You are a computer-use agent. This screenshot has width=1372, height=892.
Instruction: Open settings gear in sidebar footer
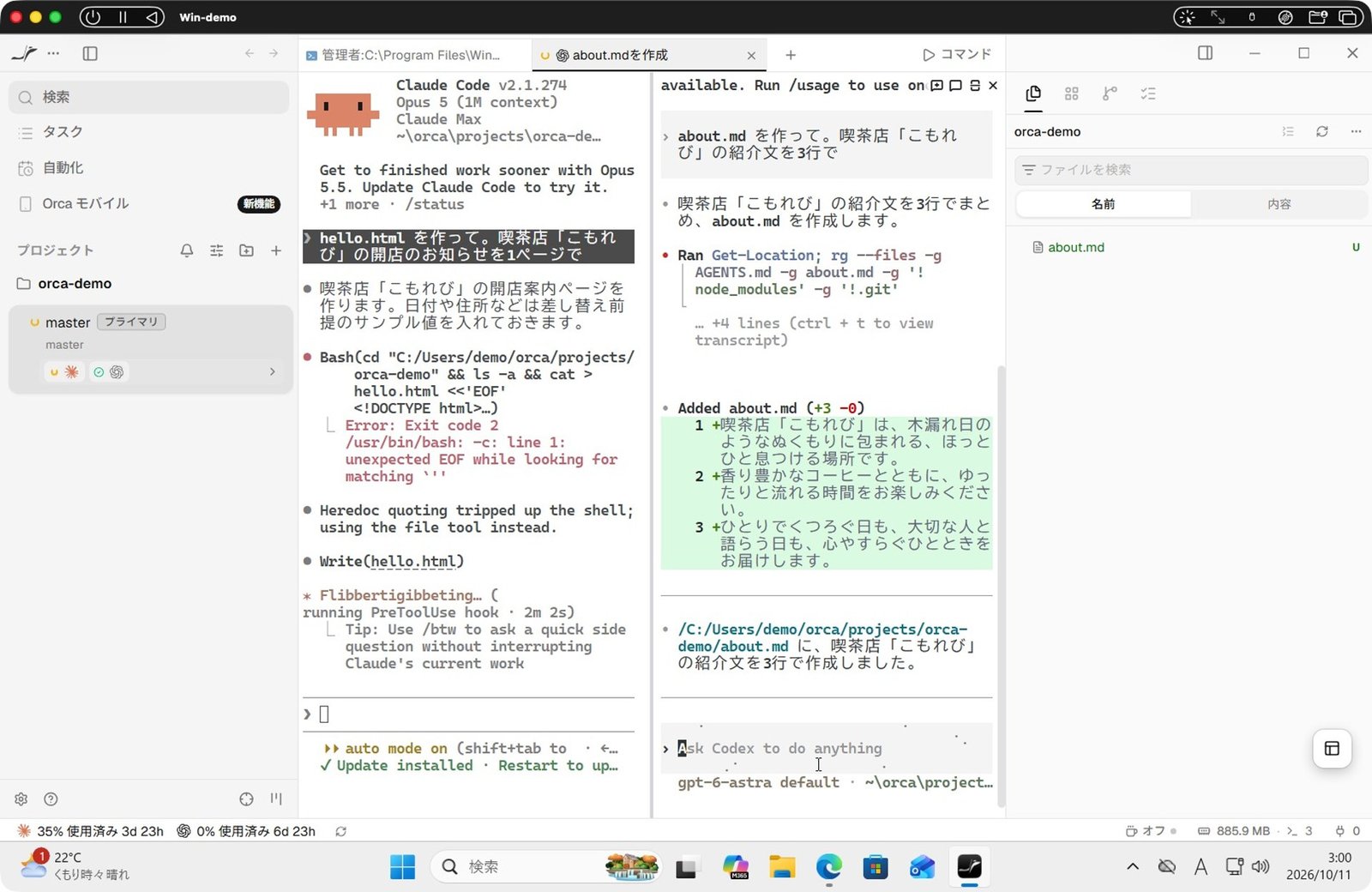[x=21, y=799]
